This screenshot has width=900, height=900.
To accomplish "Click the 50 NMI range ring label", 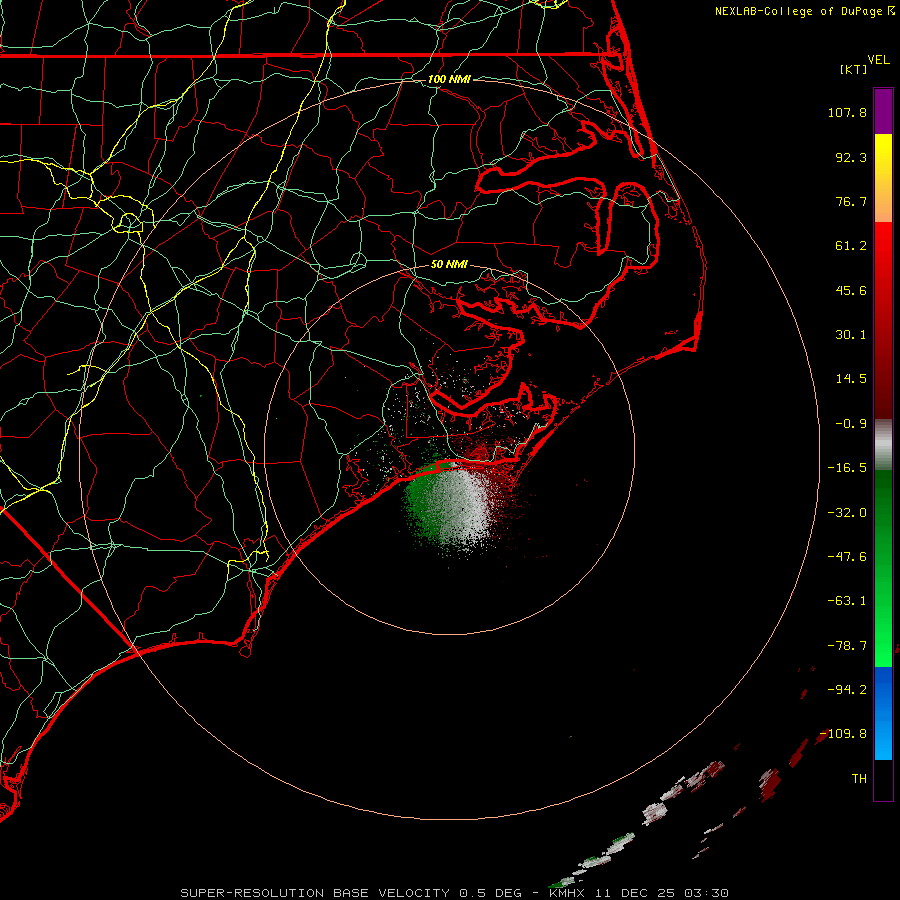I will pyautogui.click(x=449, y=264).
